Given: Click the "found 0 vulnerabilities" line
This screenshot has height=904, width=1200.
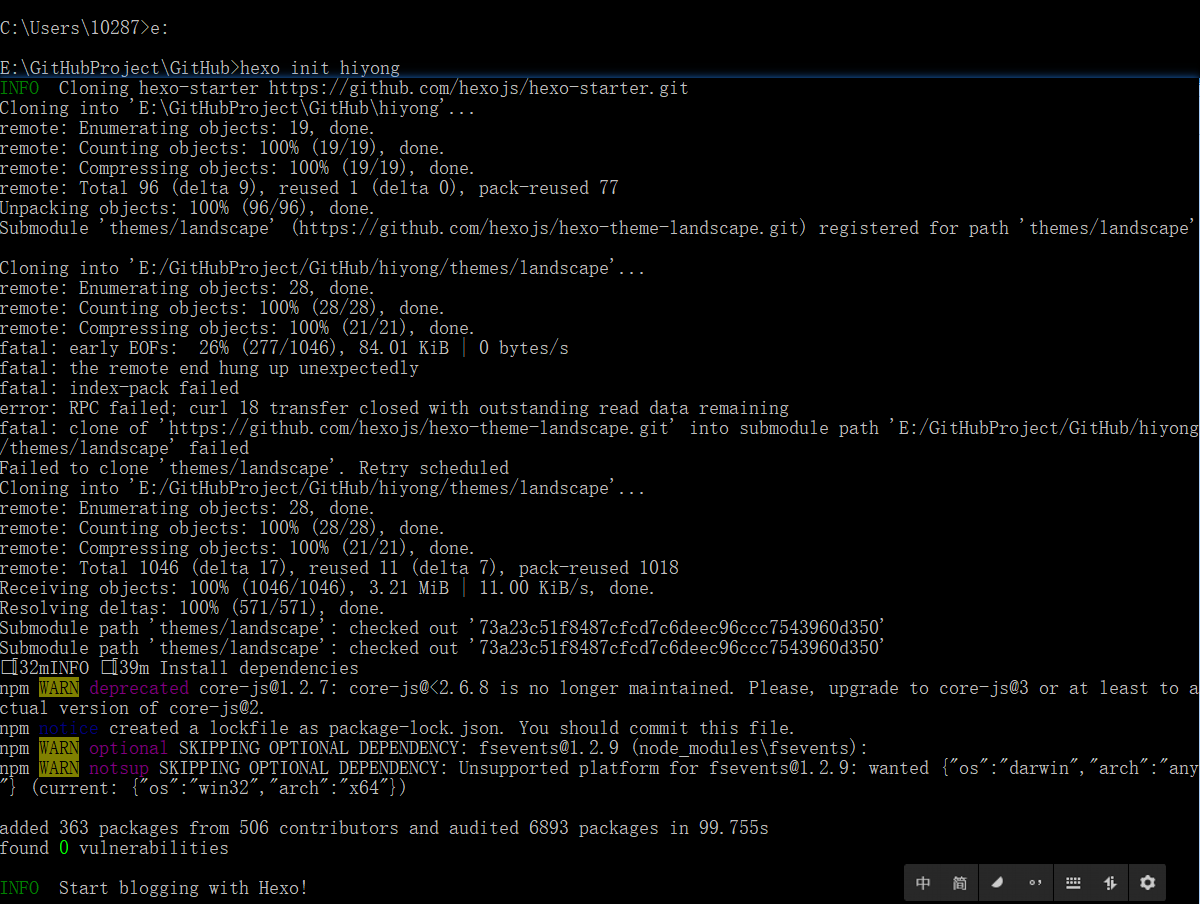Looking at the screenshot, I should 114,848.
